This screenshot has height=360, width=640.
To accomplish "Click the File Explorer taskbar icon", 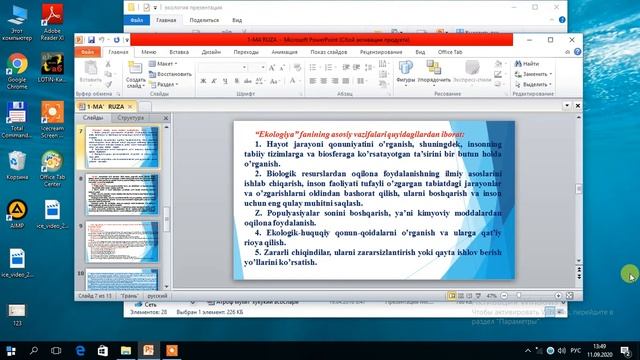I will point(126,351).
